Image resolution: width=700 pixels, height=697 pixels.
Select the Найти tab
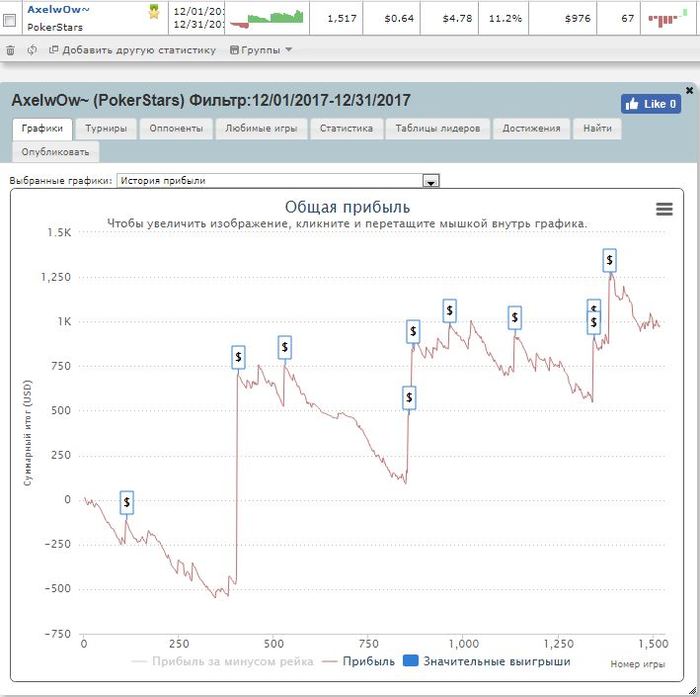click(x=597, y=129)
